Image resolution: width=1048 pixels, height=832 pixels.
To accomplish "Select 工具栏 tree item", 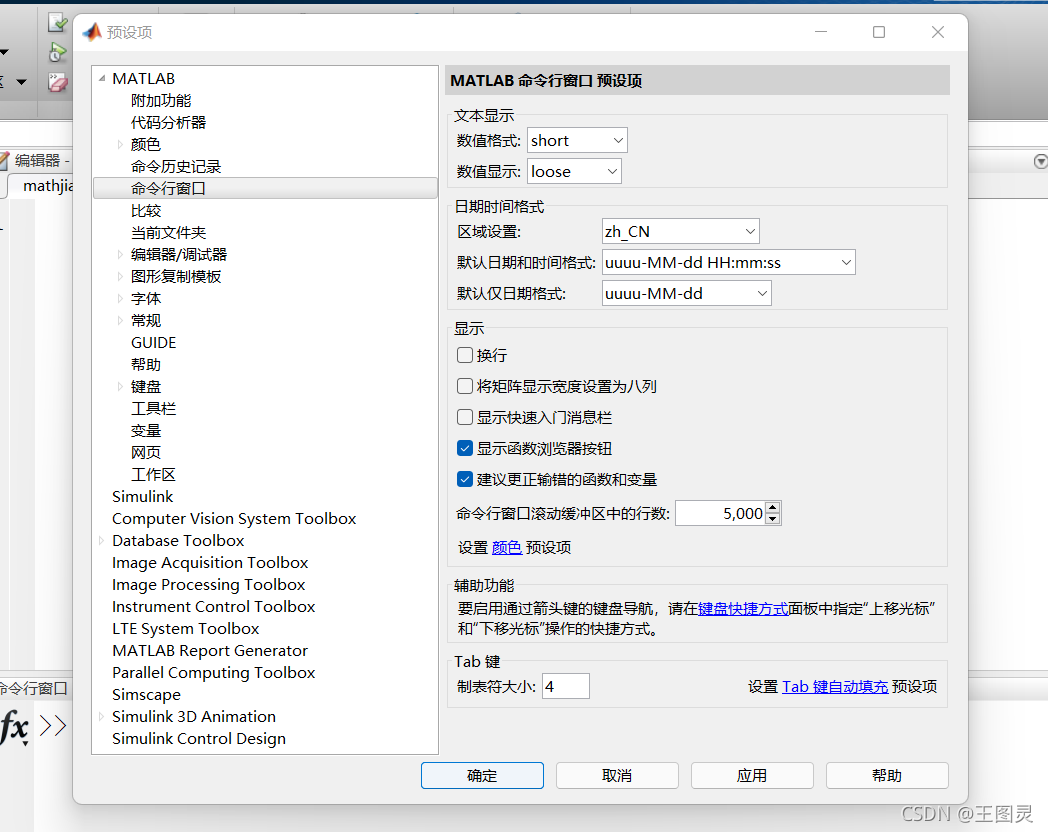I will 153,408.
